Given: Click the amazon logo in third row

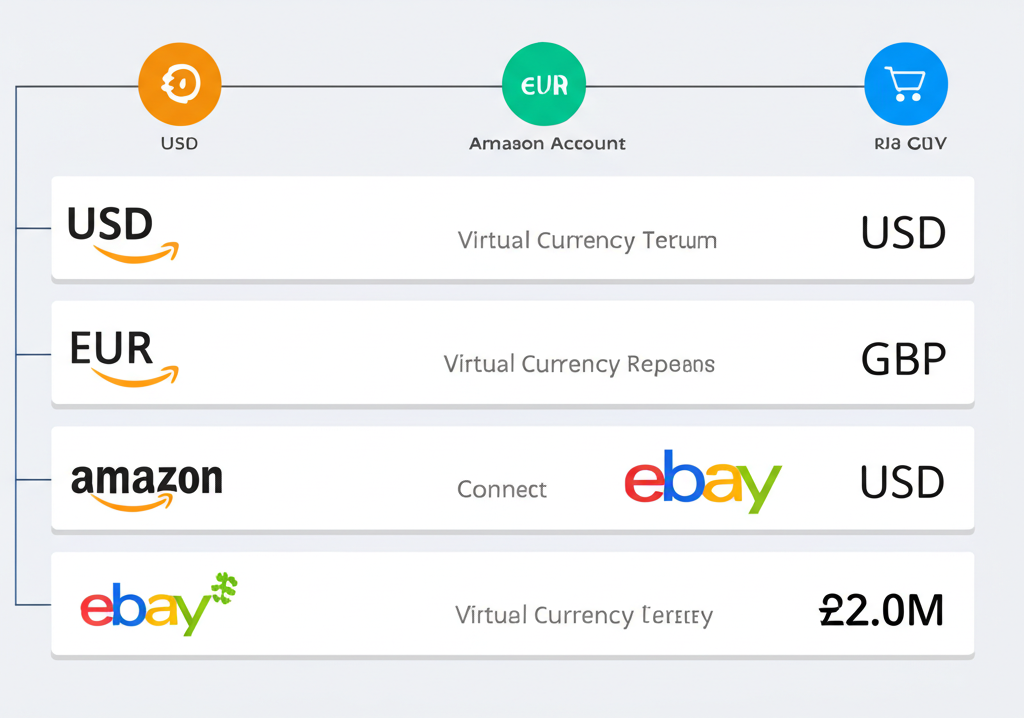Looking at the screenshot, I should [146, 483].
